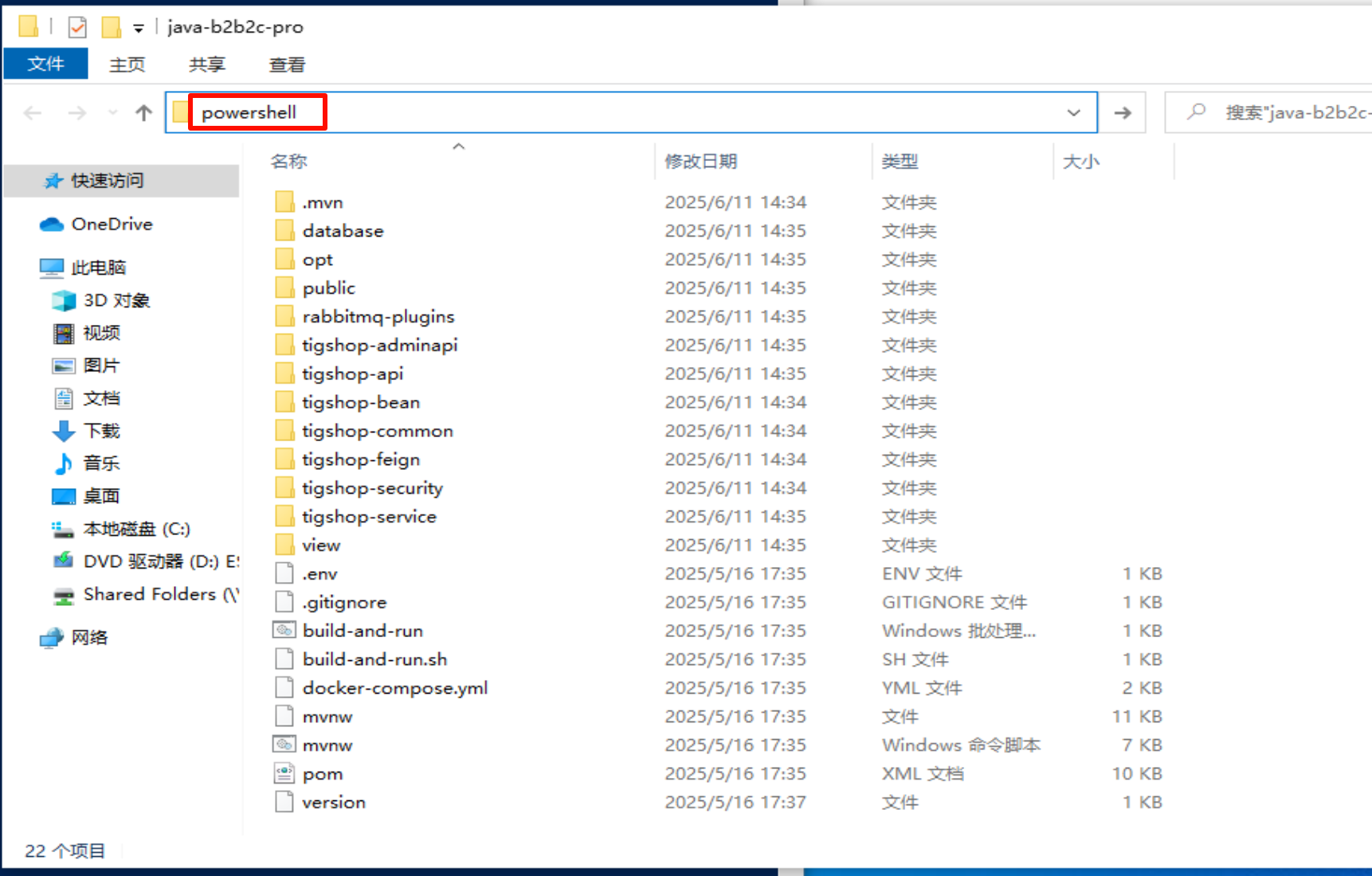
Task: Select the .gitignore file icon
Action: tap(284, 603)
